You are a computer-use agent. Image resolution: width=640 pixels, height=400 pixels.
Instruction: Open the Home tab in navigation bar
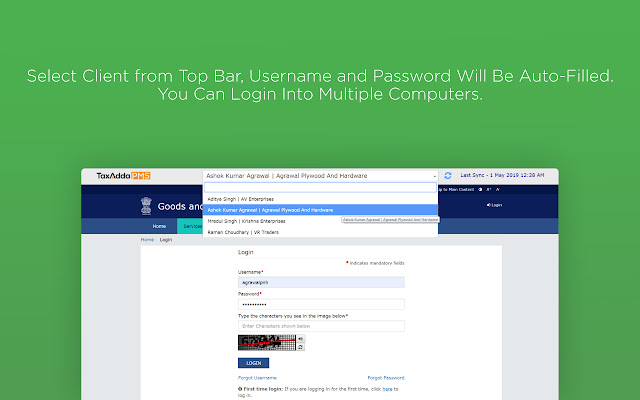pos(159,226)
